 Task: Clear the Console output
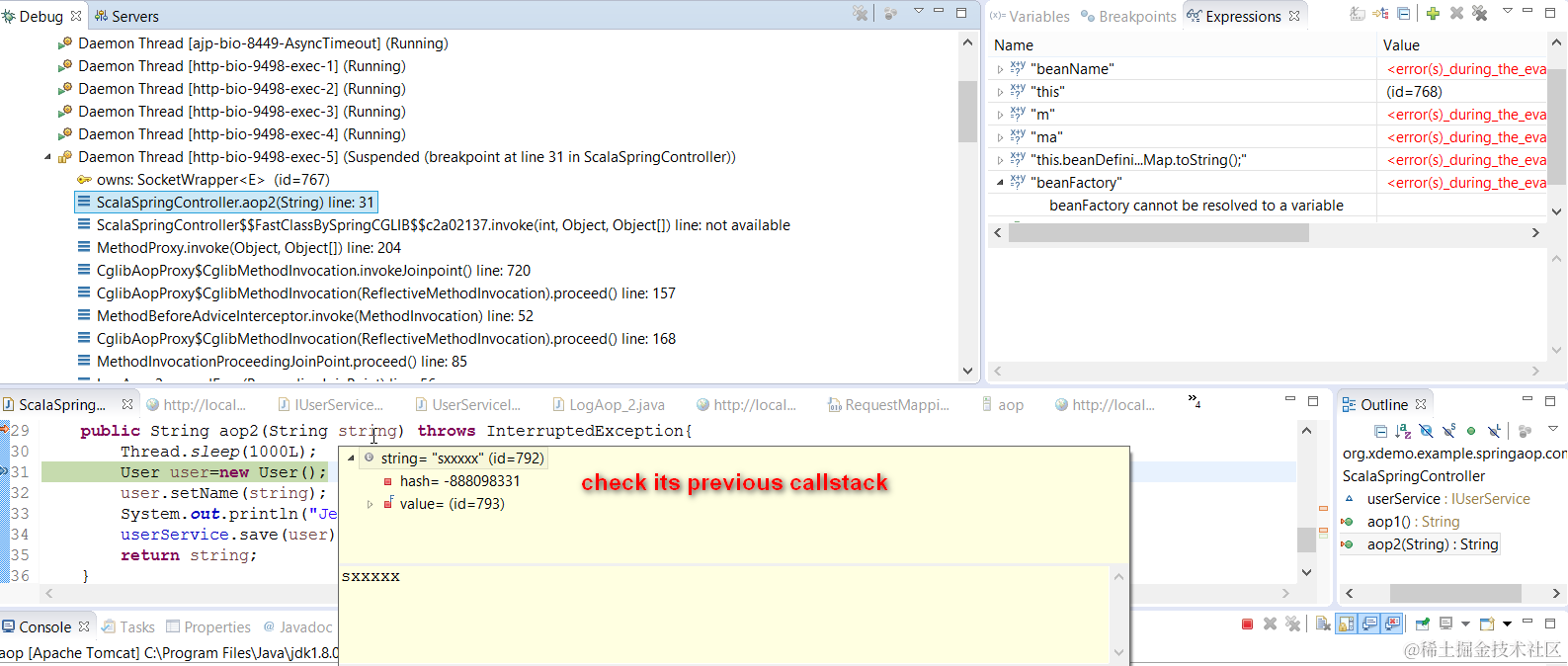tap(1323, 624)
